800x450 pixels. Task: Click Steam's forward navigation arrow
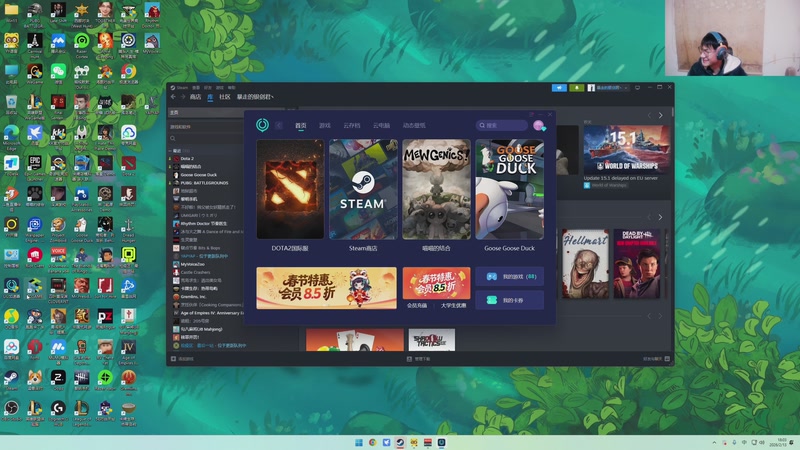(x=183, y=97)
